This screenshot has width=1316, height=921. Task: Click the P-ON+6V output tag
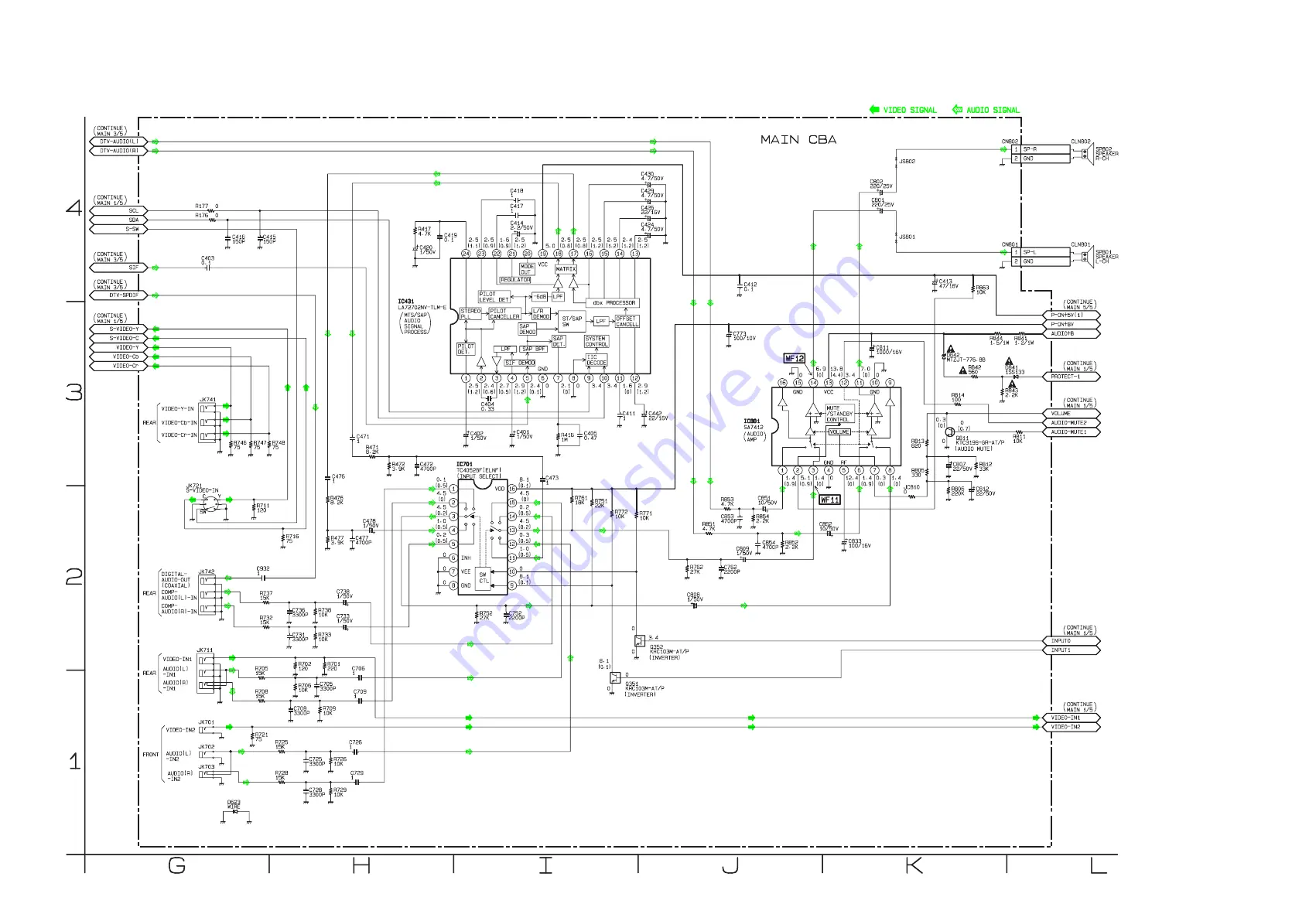click(1072, 325)
